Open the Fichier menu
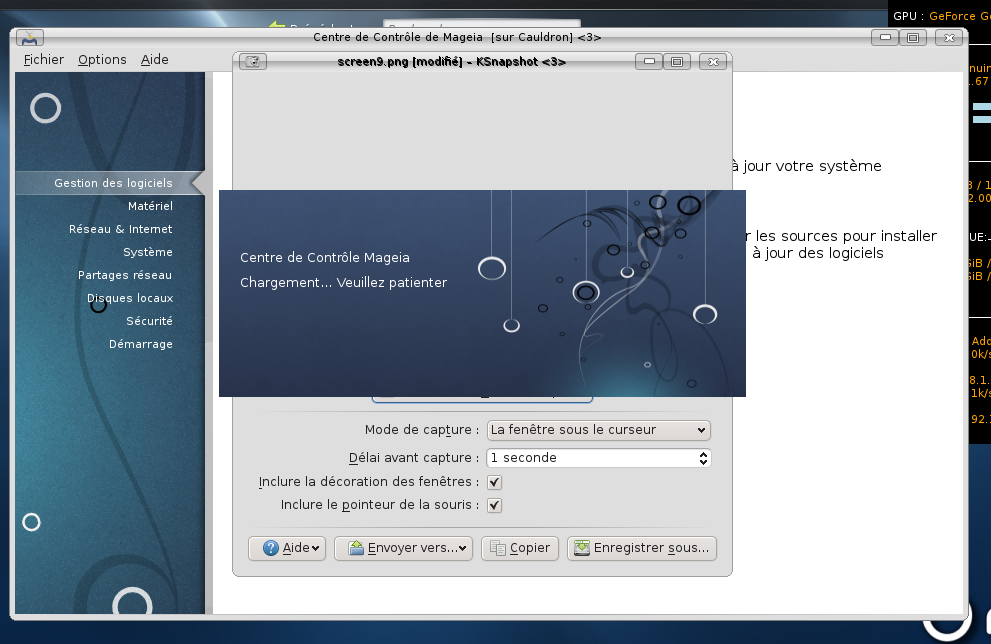The image size is (991, 644). point(44,59)
